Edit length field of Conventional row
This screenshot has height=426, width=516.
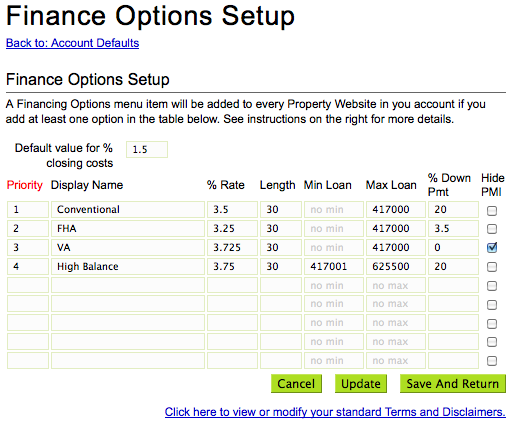281,210
